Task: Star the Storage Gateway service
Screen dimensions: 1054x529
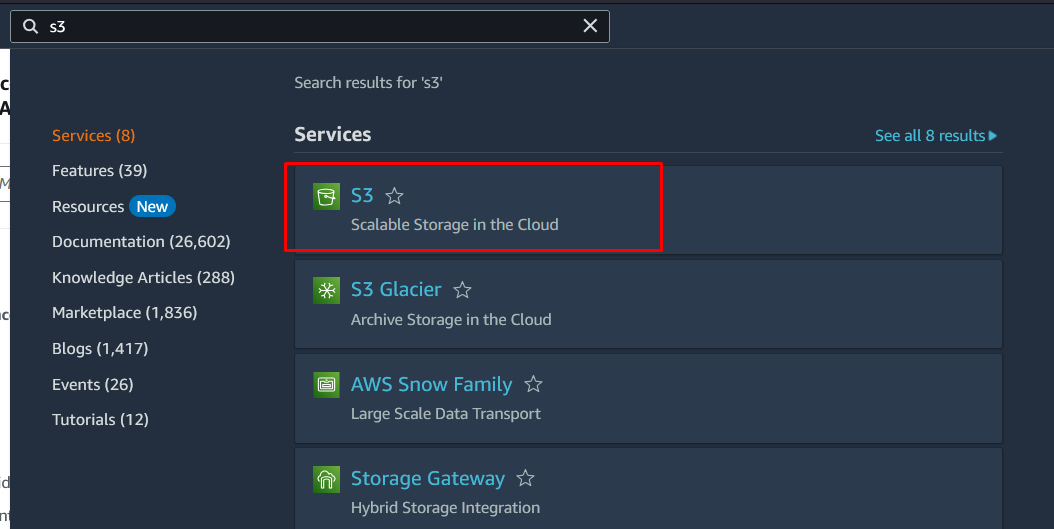Action: click(526, 478)
